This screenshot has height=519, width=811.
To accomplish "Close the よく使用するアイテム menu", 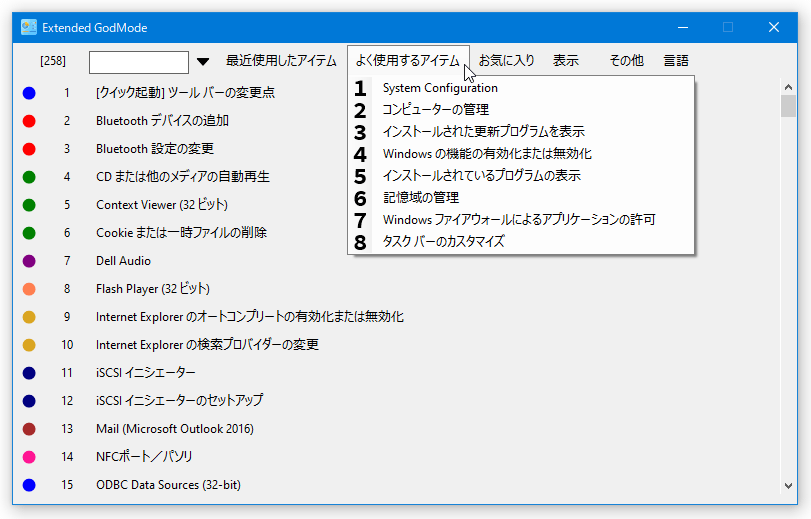I will [408, 61].
